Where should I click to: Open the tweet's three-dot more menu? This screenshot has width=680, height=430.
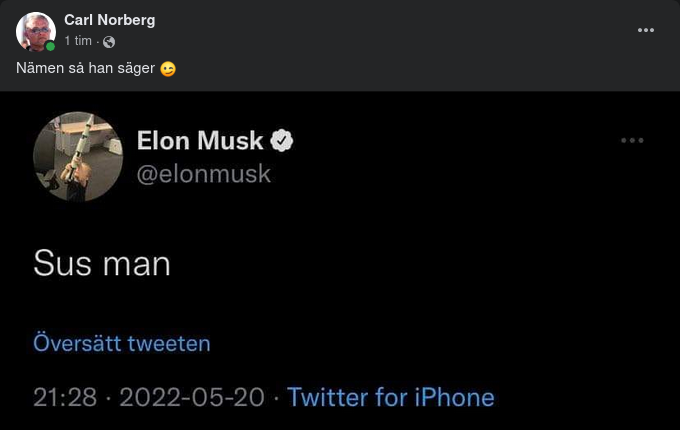tap(632, 141)
